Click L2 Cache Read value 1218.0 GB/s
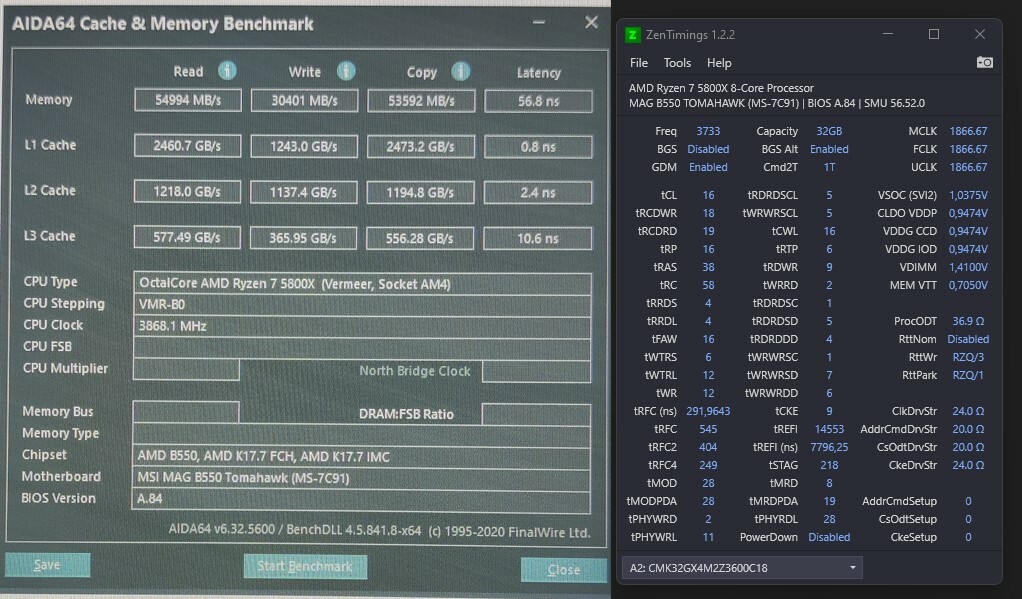Image resolution: width=1022 pixels, height=599 pixels. (187, 192)
